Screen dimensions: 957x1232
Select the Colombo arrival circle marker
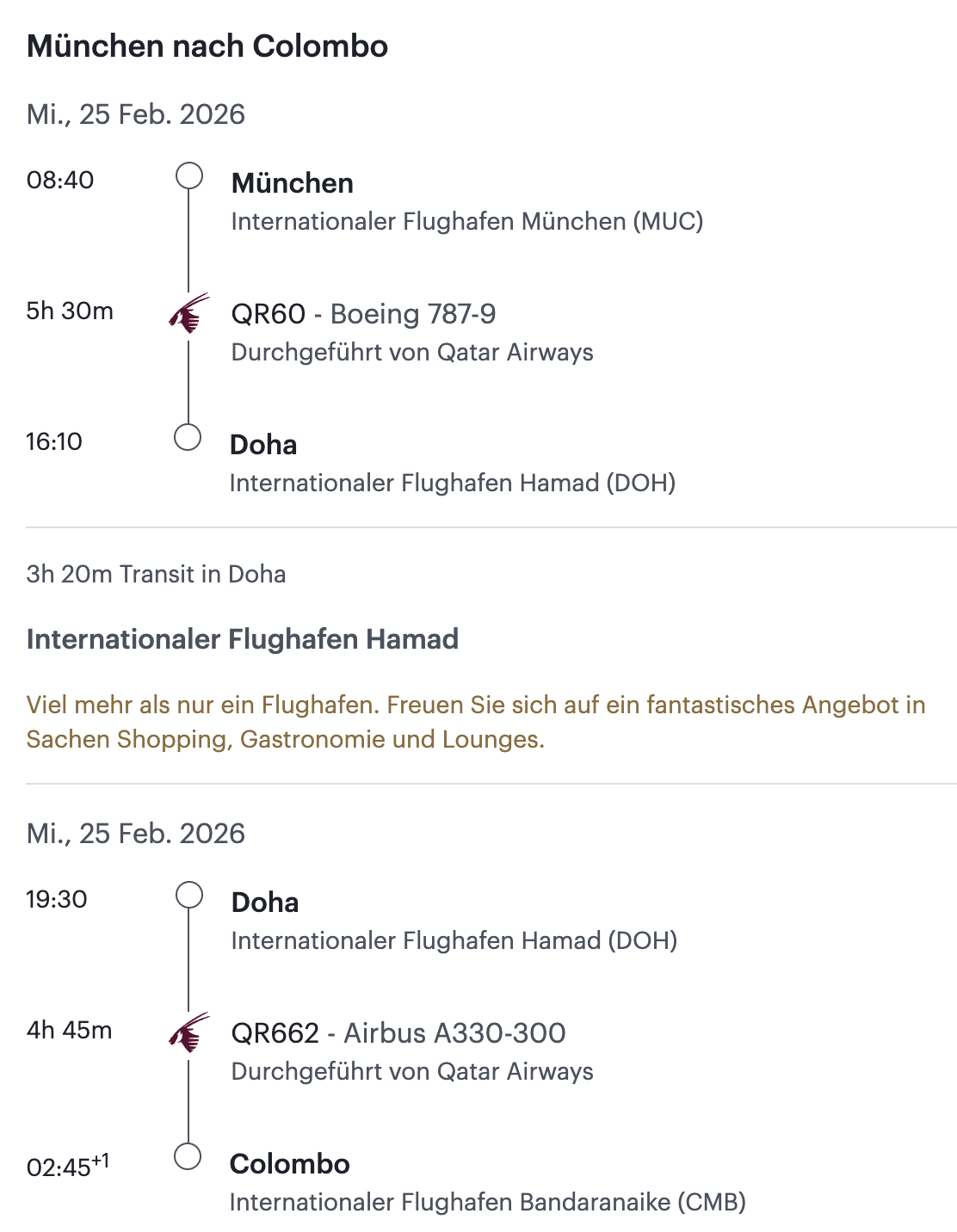point(188,1156)
